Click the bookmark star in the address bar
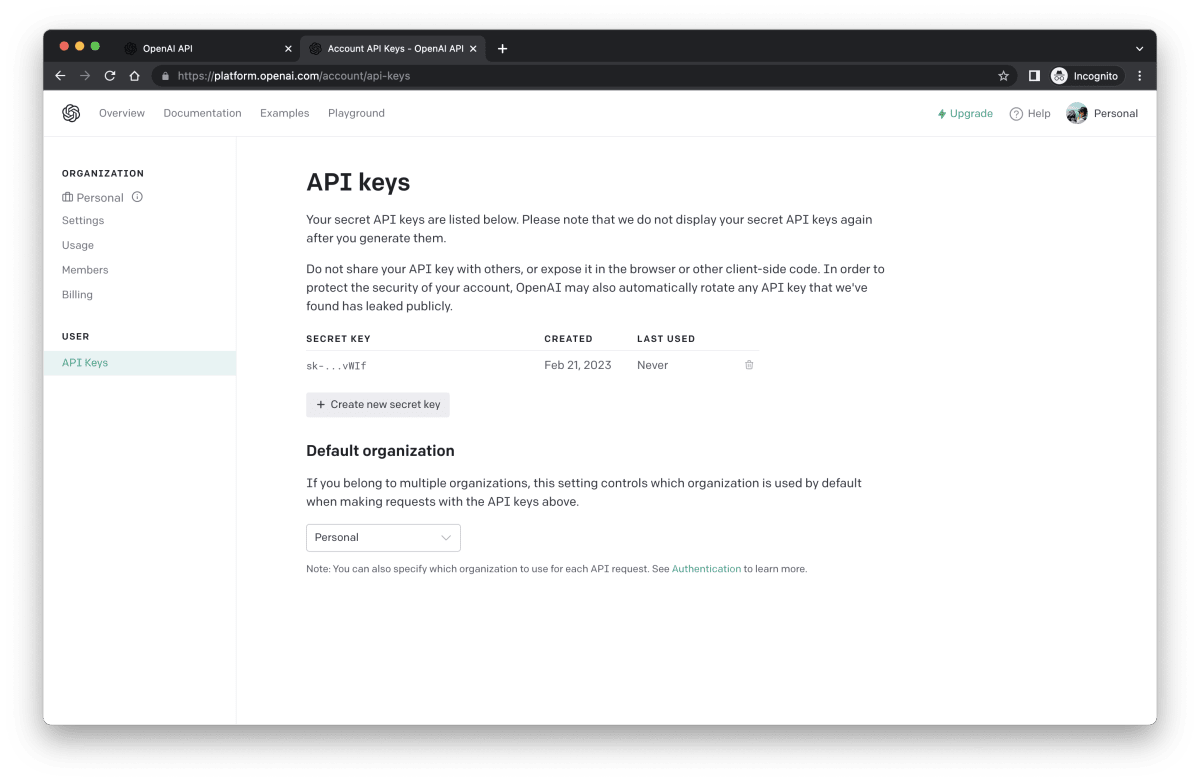 1001,75
